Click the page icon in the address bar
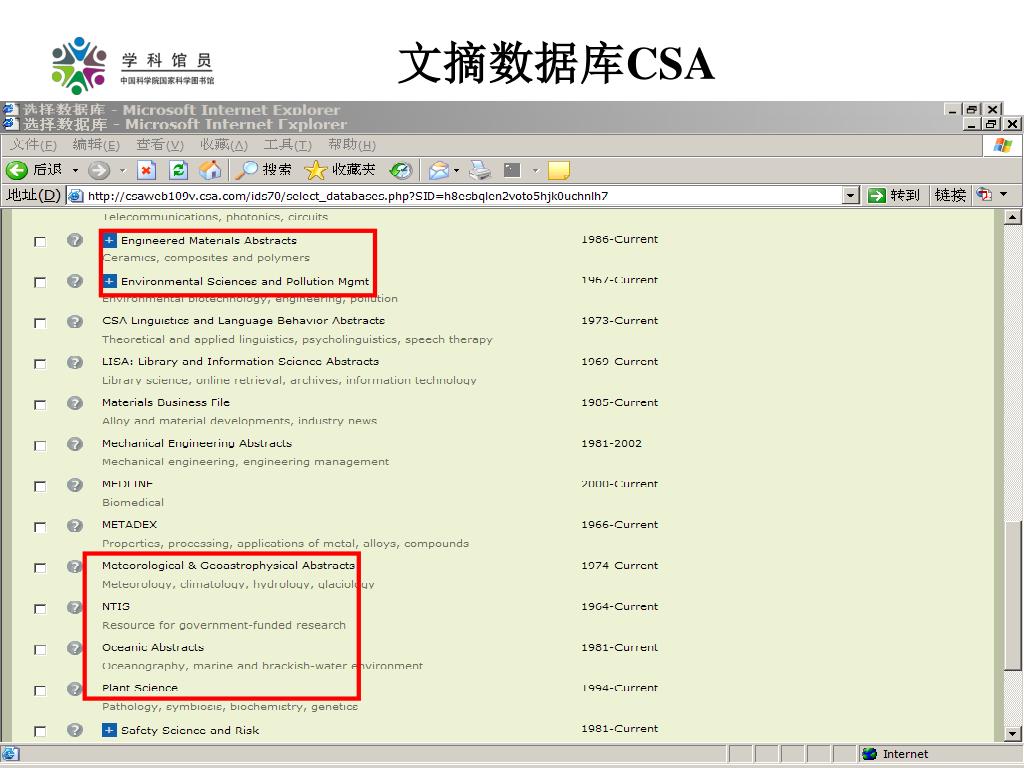1024x768 pixels. tap(76, 196)
